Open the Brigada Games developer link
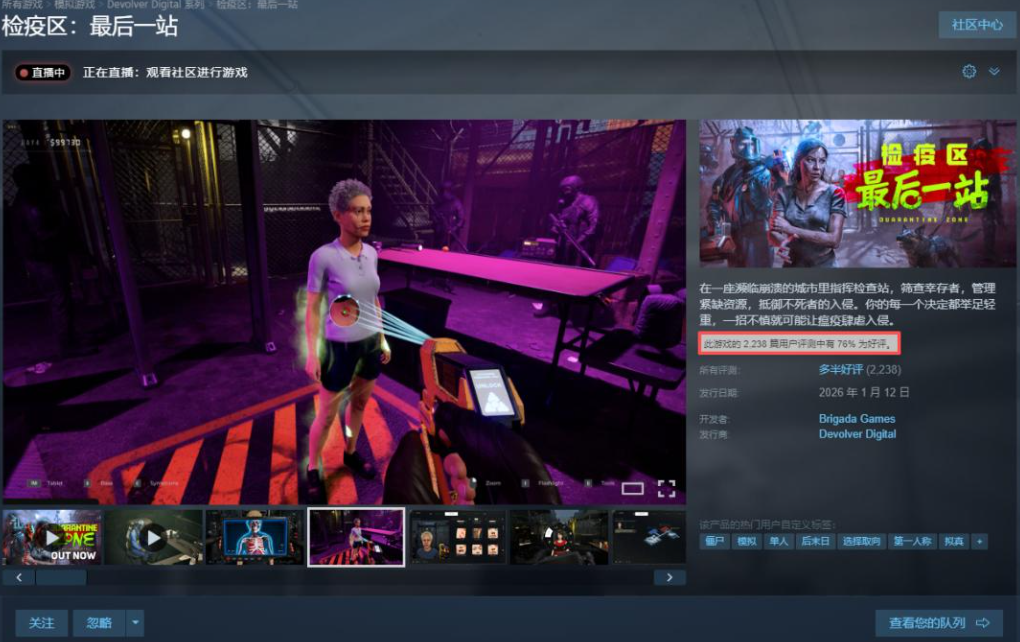 pyautogui.click(x=856, y=418)
